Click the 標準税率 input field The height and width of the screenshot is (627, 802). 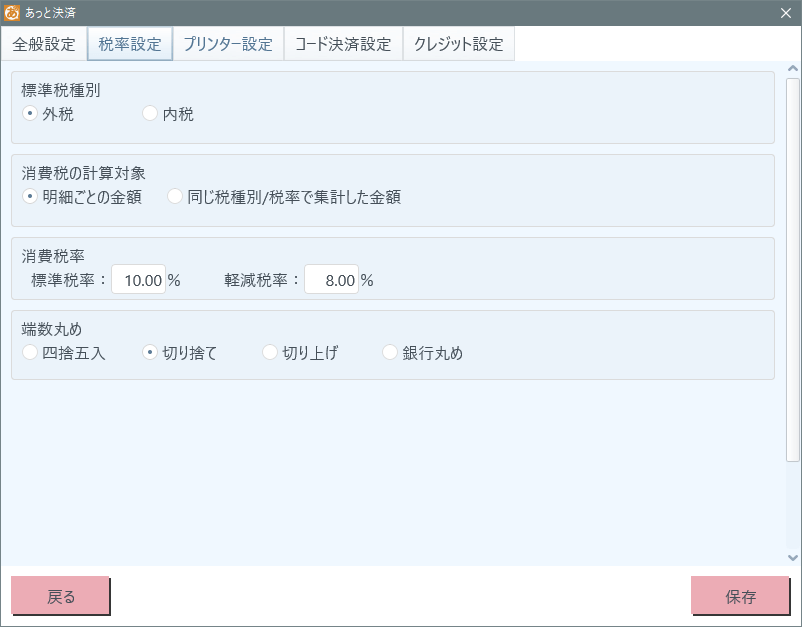coord(138,281)
